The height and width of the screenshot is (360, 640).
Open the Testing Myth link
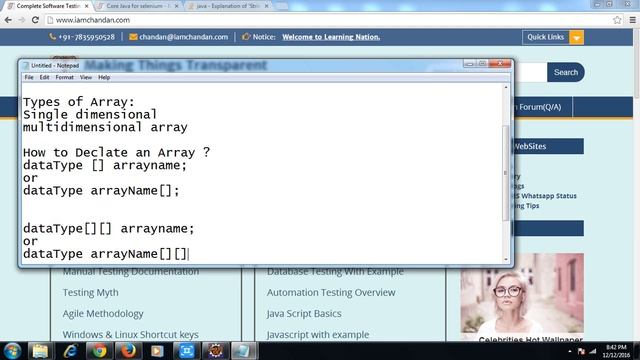91,293
